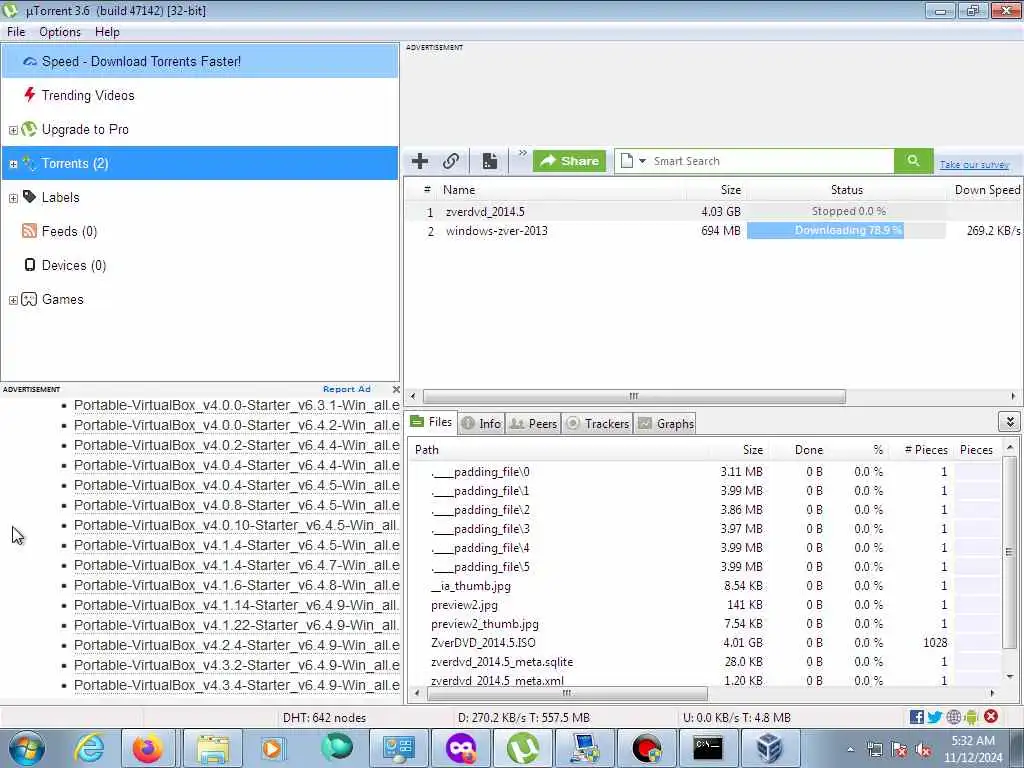Close the sidebar advertisement with X
Image resolution: width=1024 pixels, height=768 pixels.
(x=396, y=389)
